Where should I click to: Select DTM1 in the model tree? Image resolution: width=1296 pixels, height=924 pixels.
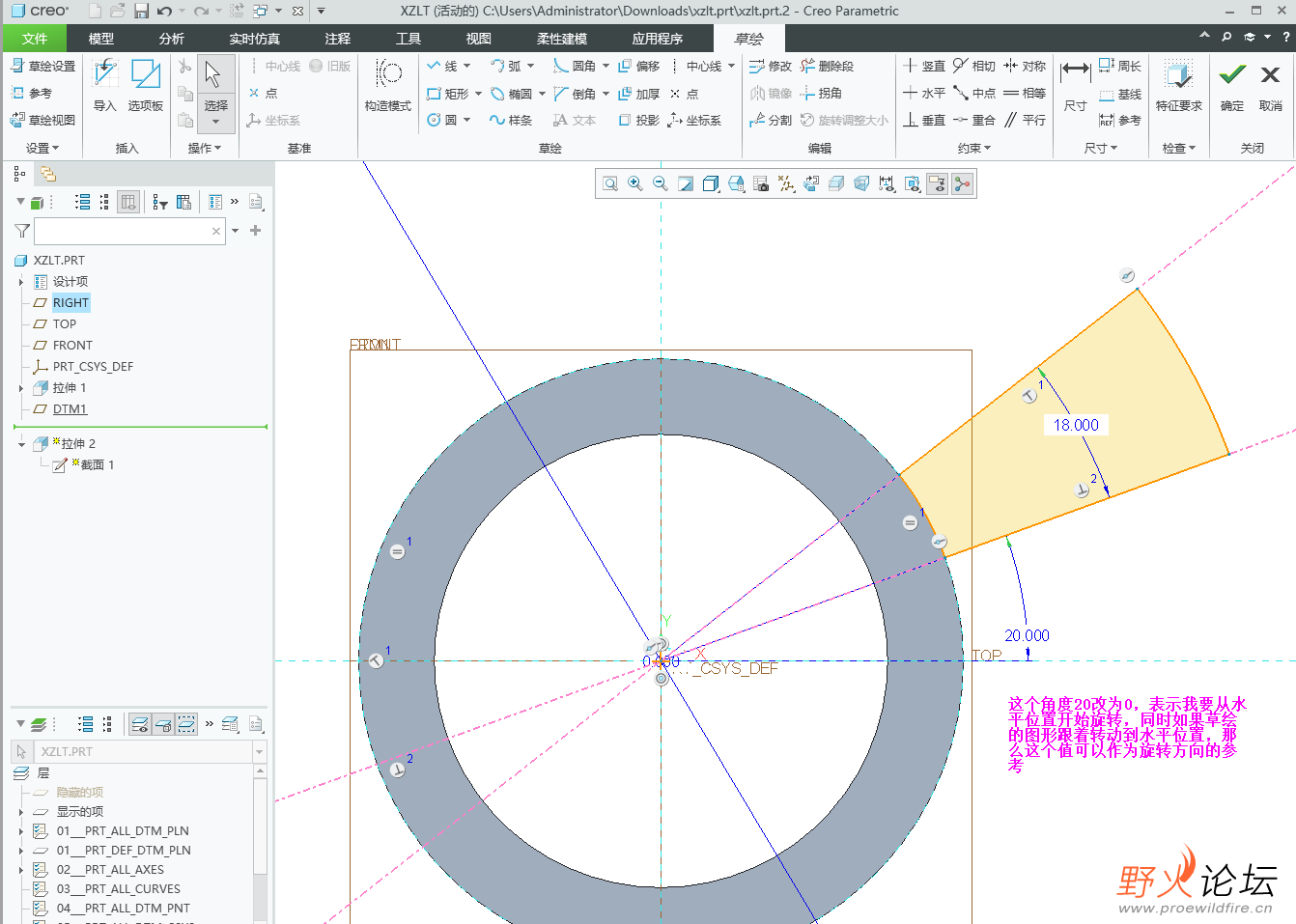[x=70, y=409]
